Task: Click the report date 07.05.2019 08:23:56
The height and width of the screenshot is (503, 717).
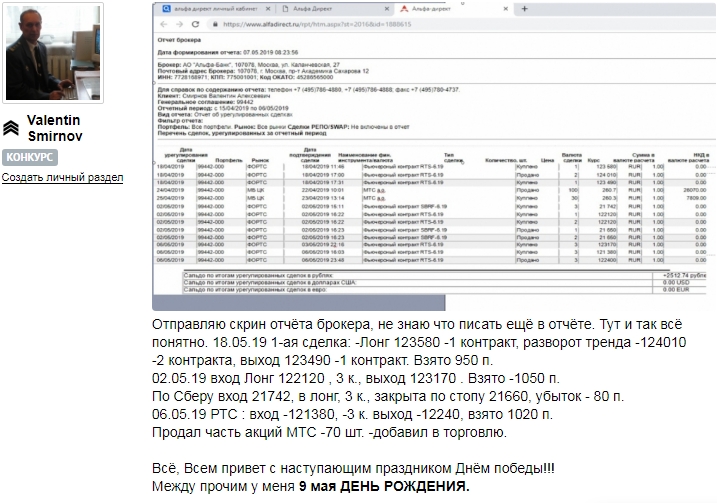Action: pos(271,52)
